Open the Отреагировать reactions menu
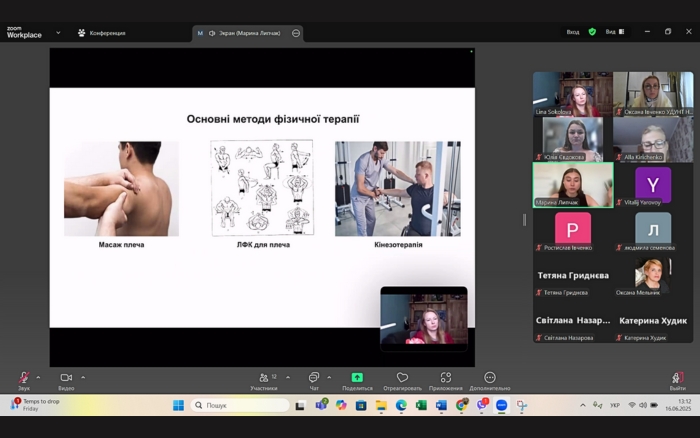 (402, 379)
